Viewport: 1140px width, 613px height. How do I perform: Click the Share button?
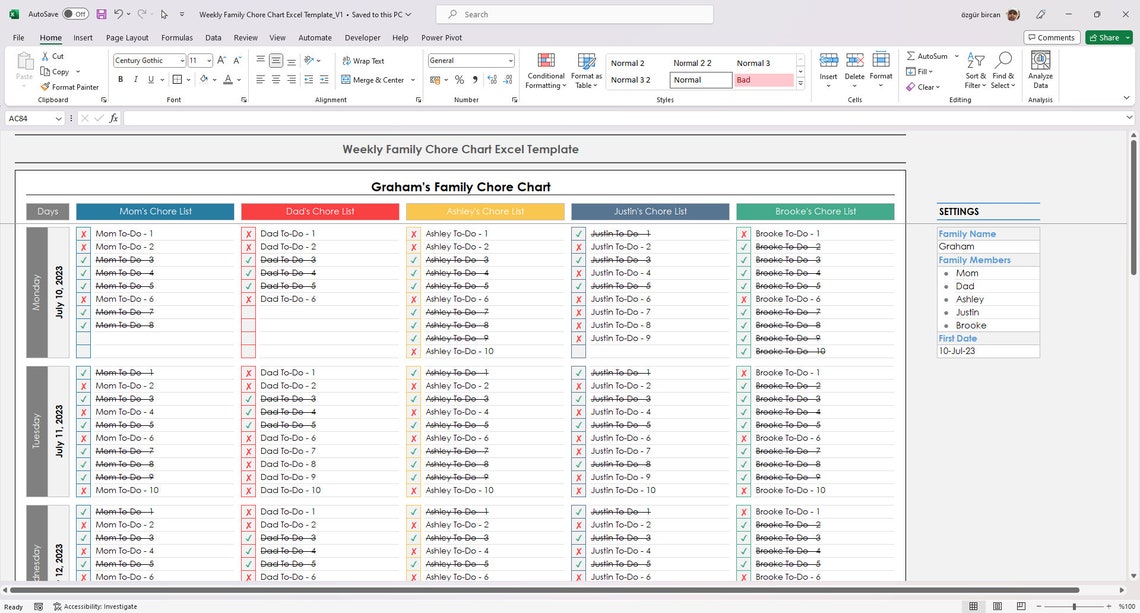point(1108,37)
